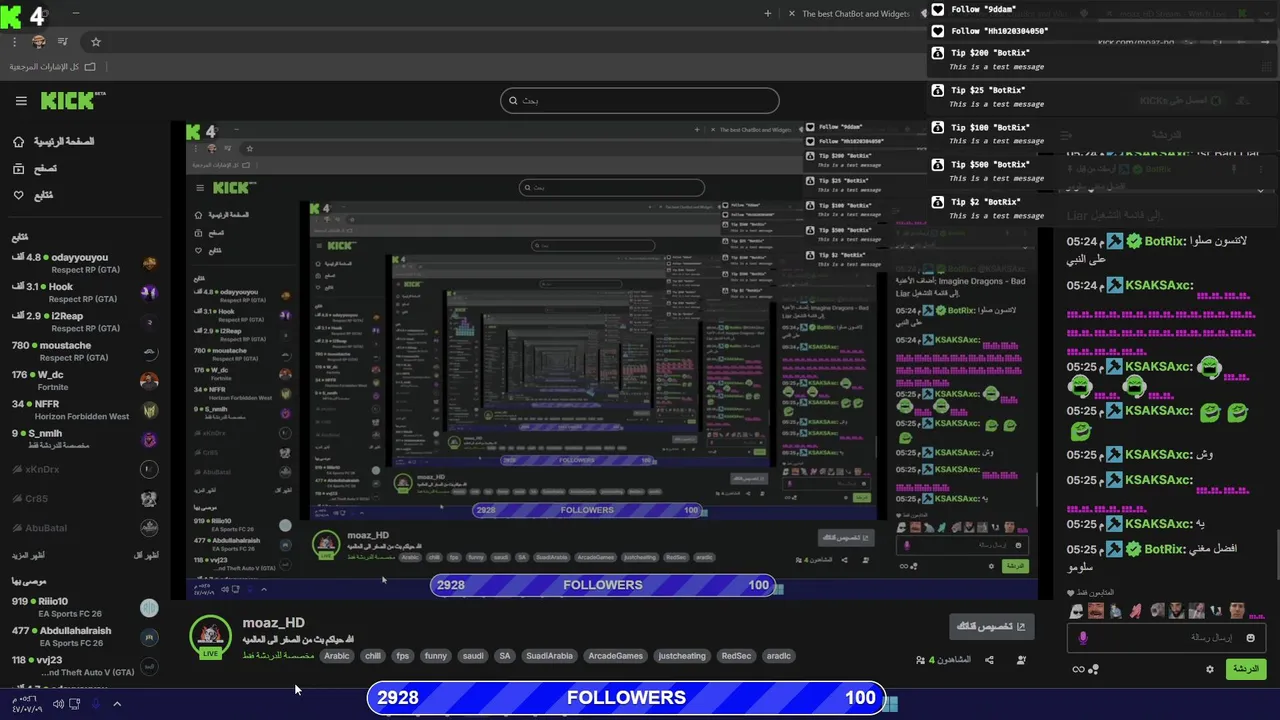The image size is (1280, 720).
Task: Open recommended channel vvj23 in sidebar
Action: click(x=84, y=666)
